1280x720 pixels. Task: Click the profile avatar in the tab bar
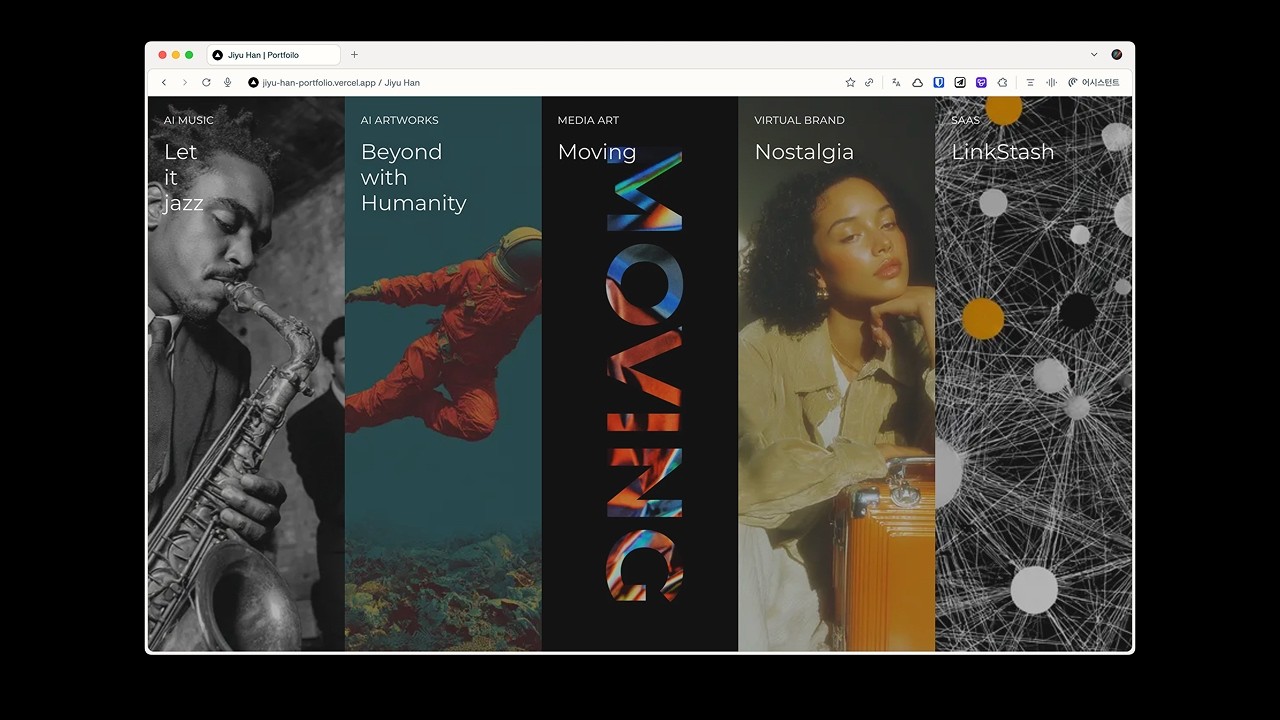[1117, 55]
